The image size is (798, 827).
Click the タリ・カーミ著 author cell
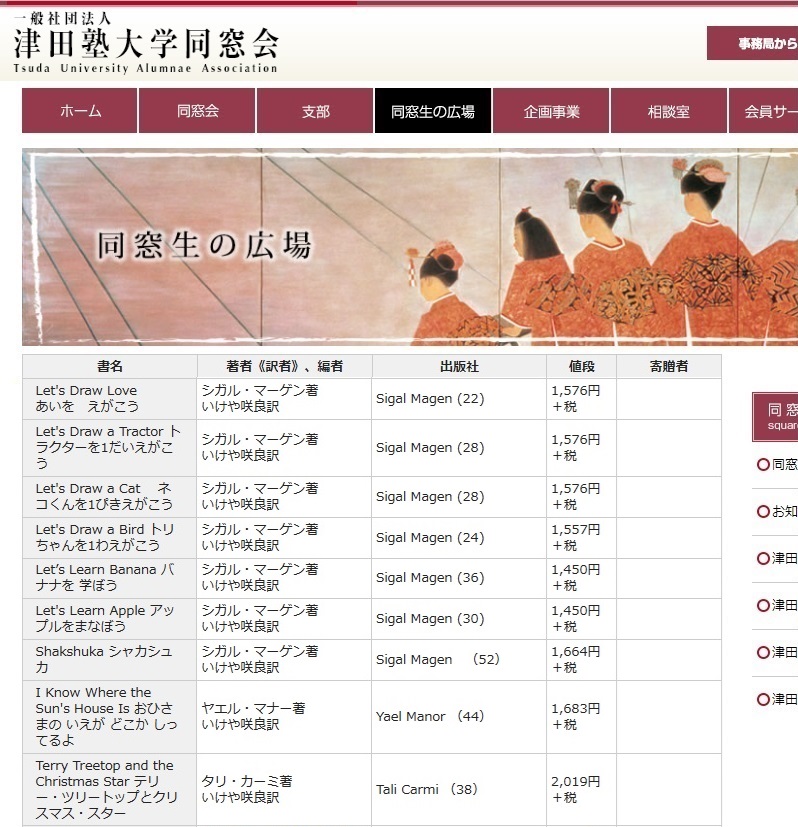(x=284, y=790)
